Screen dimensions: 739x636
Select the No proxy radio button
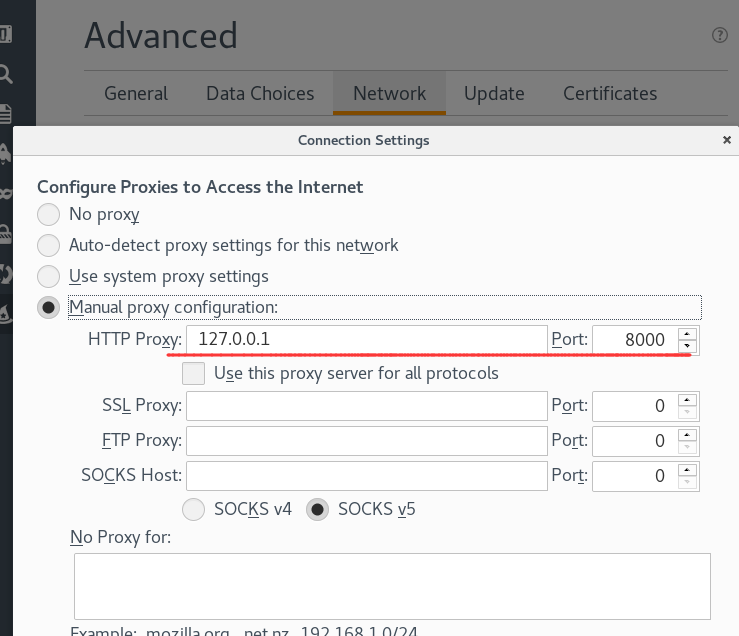[48, 214]
